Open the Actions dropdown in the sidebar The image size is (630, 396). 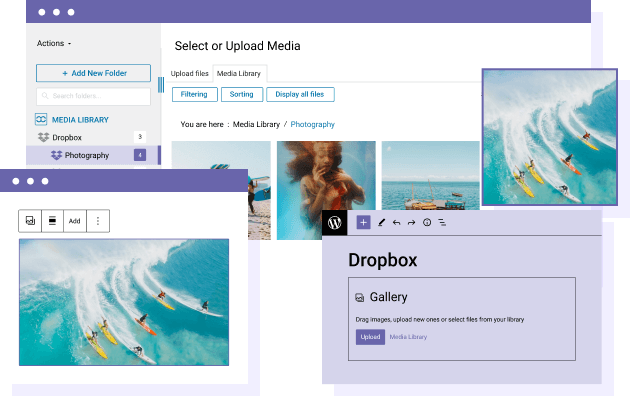tap(54, 43)
